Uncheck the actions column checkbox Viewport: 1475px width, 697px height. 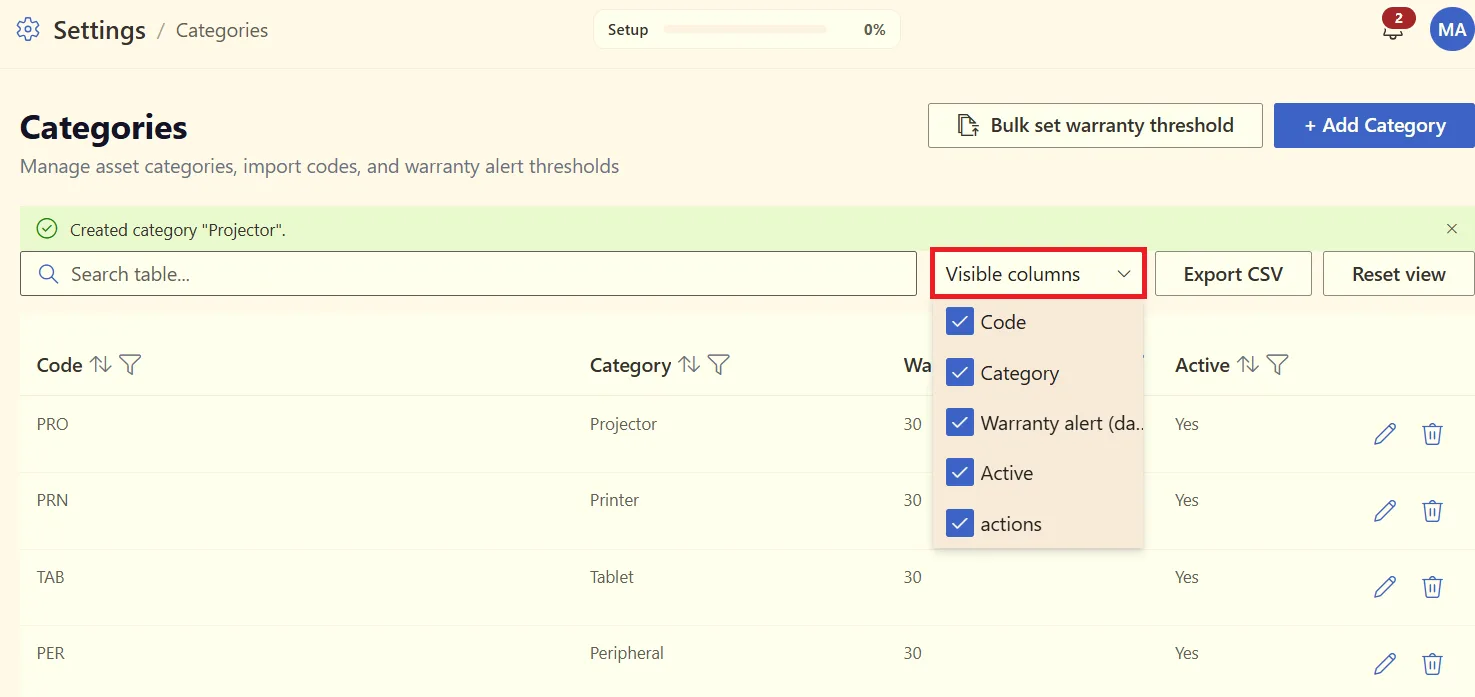(960, 524)
